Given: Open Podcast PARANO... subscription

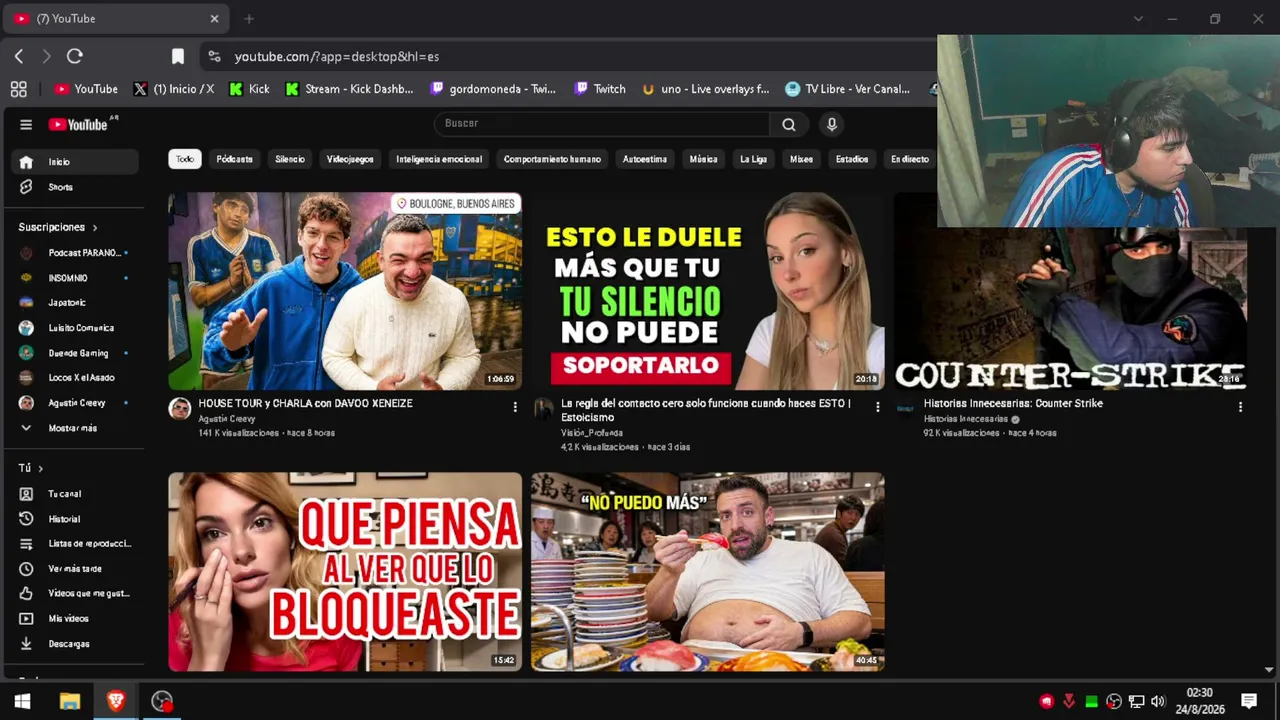Looking at the screenshot, I should click(x=75, y=253).
